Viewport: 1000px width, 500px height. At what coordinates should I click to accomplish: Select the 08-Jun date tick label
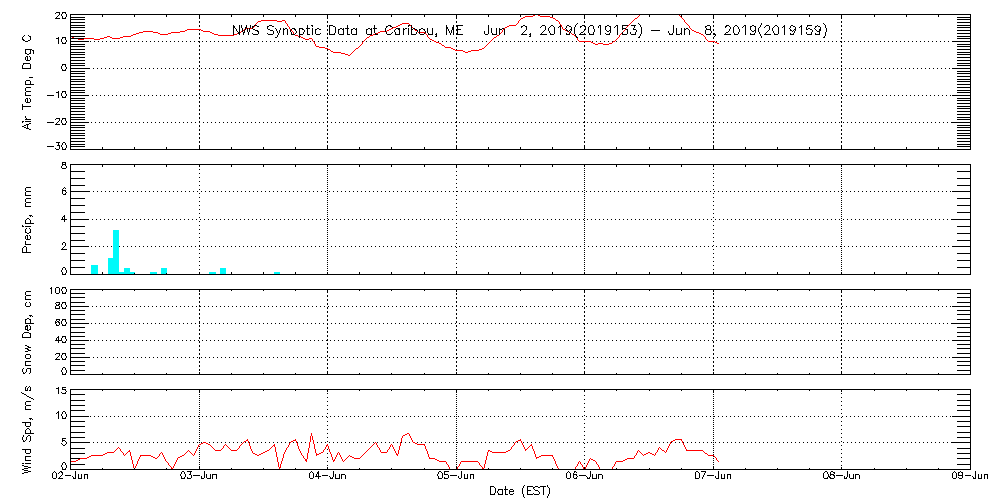[x=842, y=478]
